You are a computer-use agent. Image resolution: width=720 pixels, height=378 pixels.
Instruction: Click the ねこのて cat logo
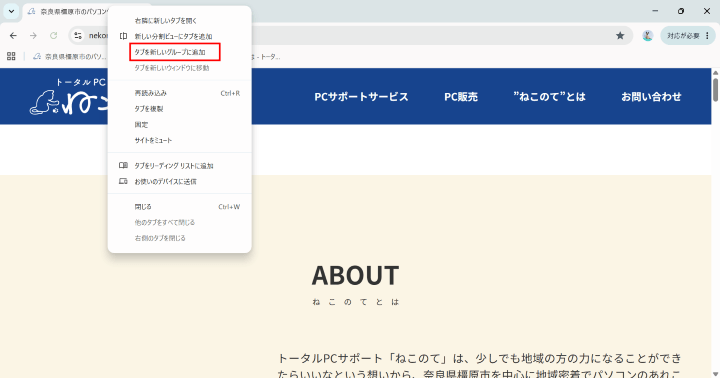pyautogui.click(x=69, y=97)
